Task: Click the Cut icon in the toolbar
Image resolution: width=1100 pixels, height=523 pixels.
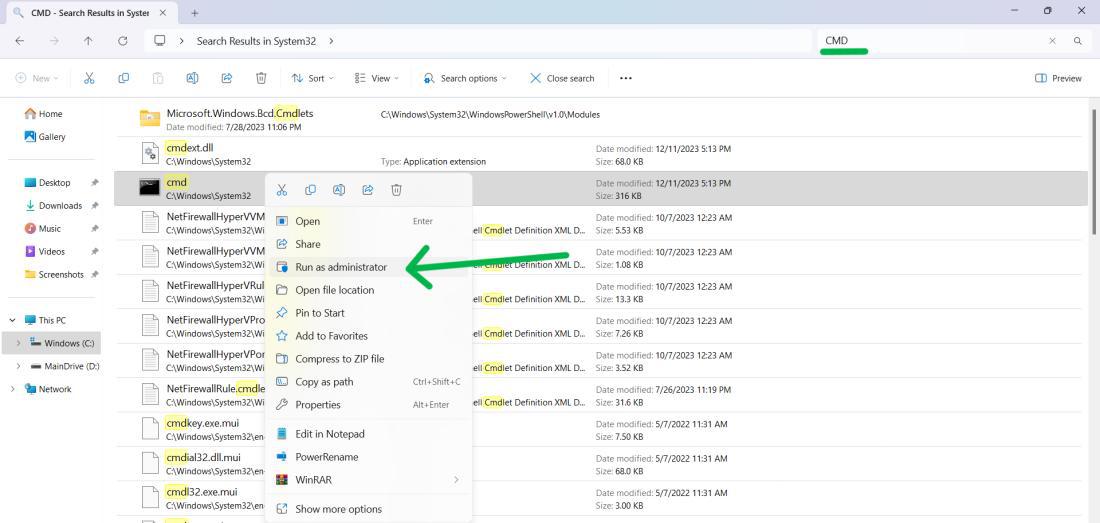Action: 89,79
